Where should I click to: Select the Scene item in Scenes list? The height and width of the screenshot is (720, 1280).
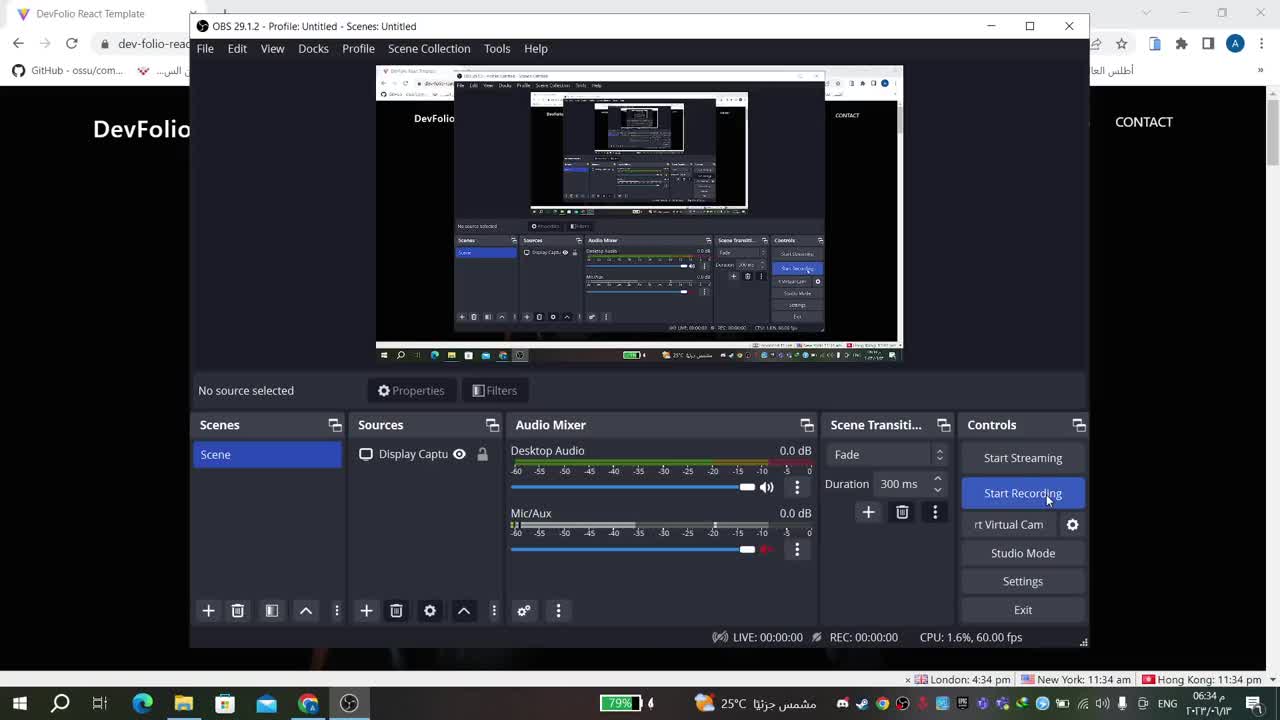click(x=267, y=455)
